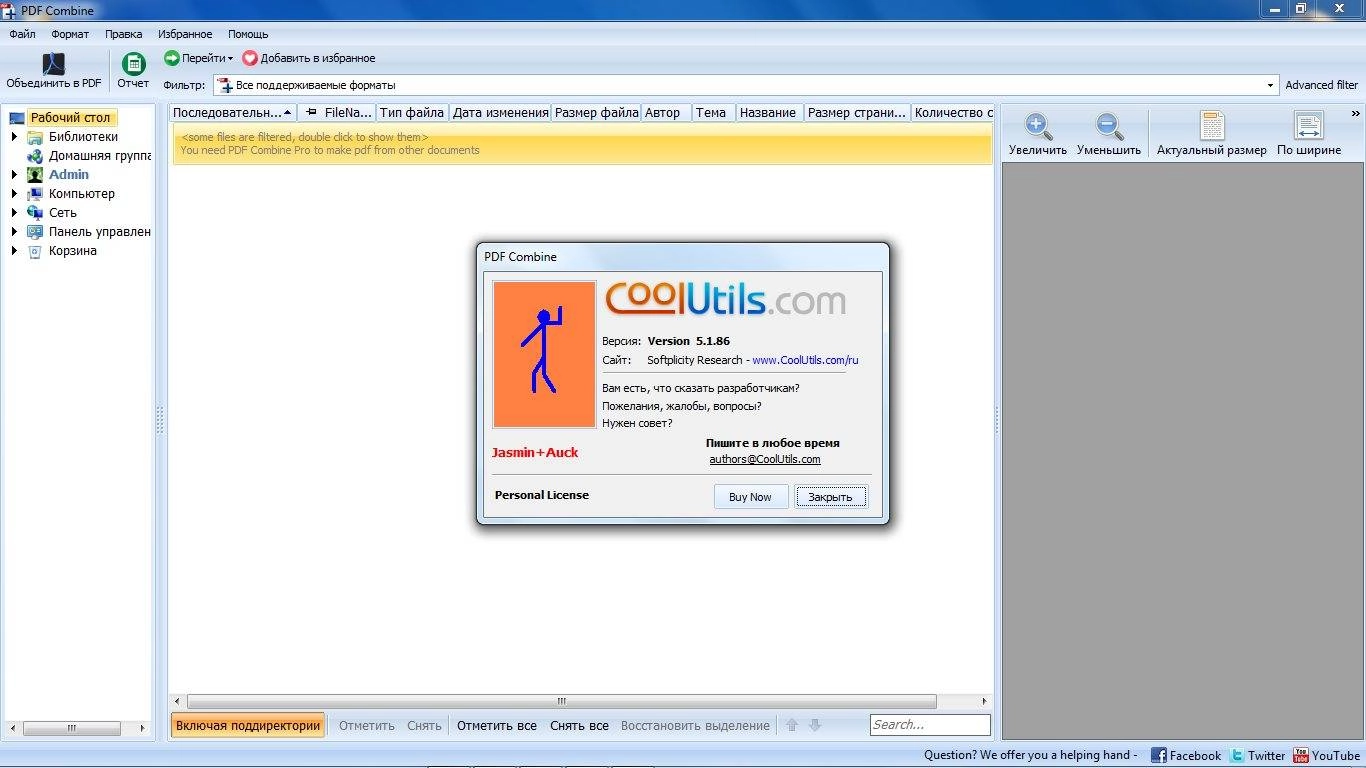
Task: Expand the Сеть tree node
Action: (x=14, y=213)
